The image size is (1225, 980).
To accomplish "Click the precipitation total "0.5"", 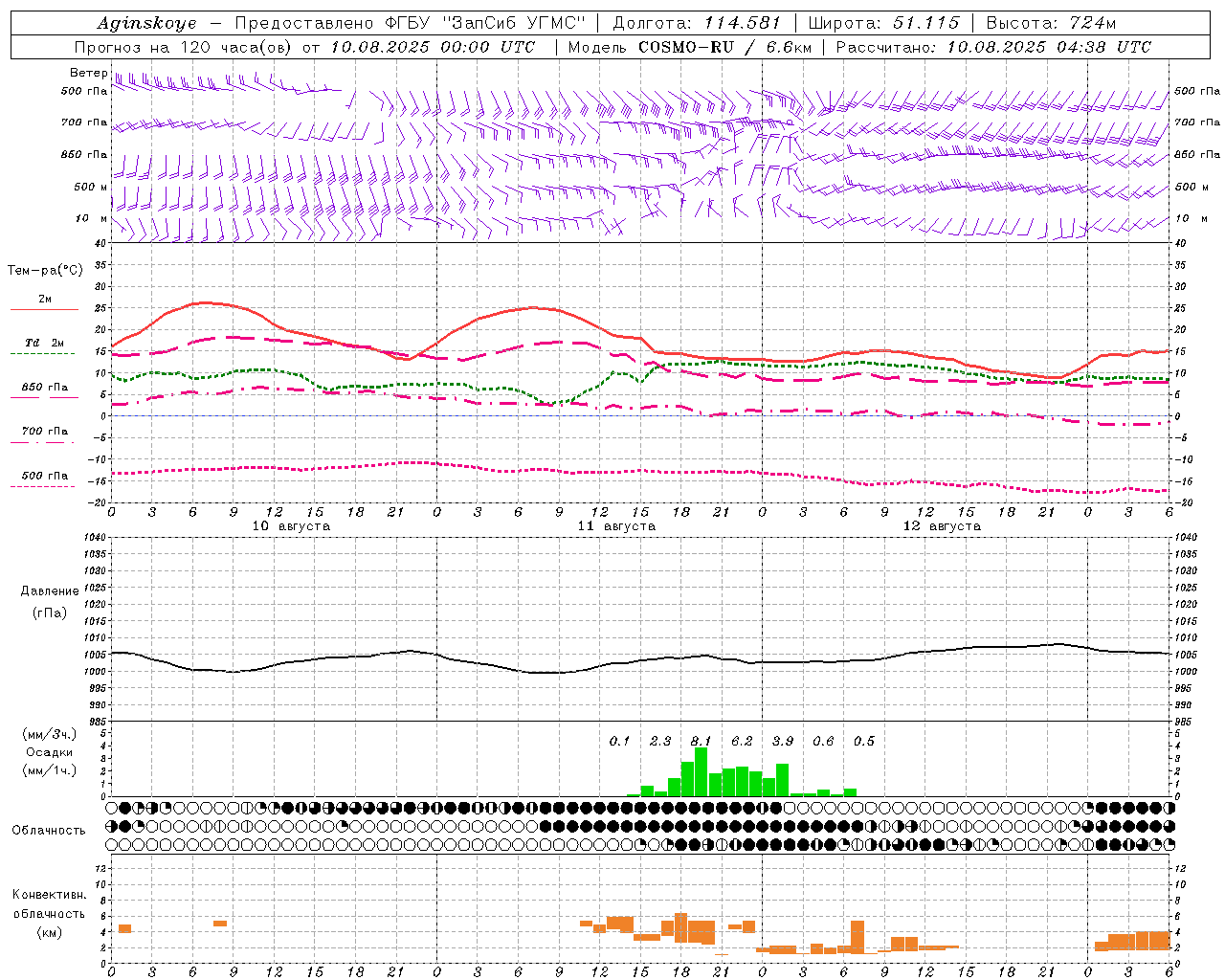I will (x=864, y=742).
